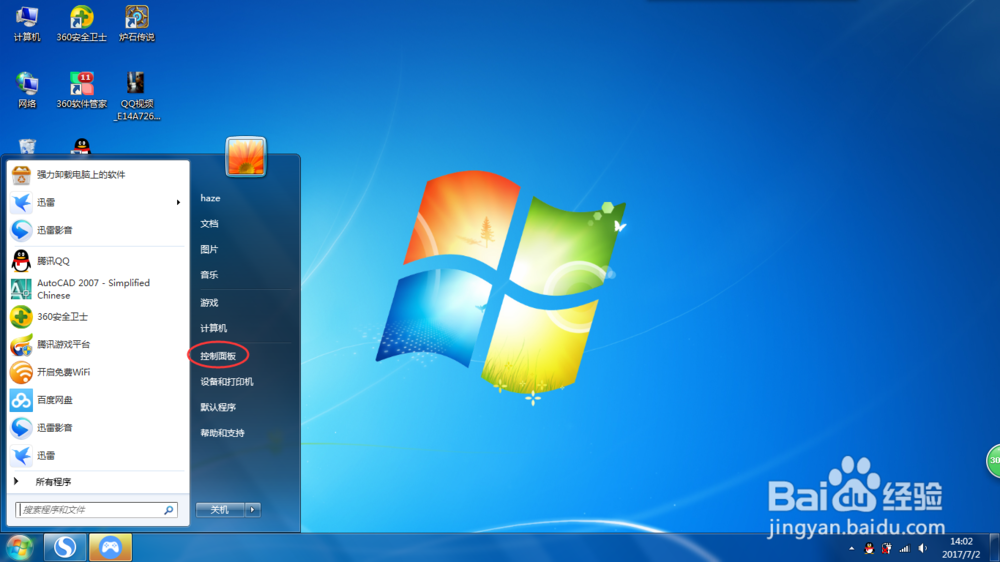Expand the 迅雷 jump list arrow

coord(178,202)
